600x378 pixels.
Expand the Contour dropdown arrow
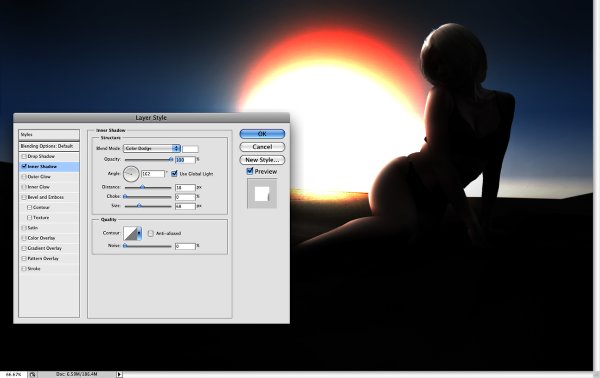coord(139,233)
